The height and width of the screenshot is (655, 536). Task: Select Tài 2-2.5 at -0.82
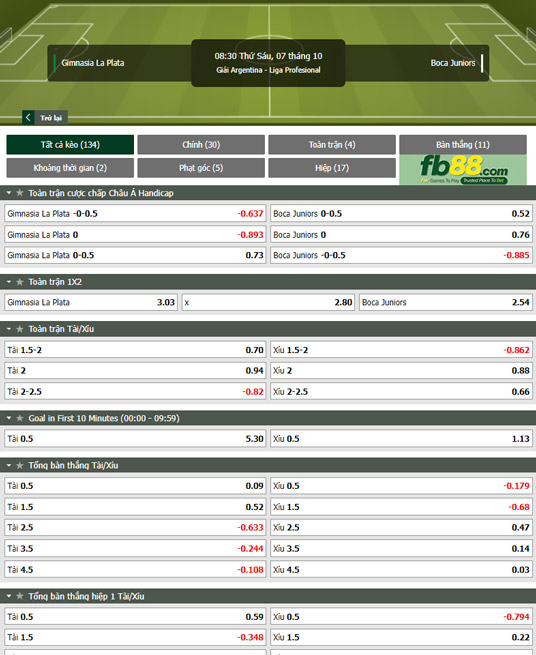click(x=135, y=391)
